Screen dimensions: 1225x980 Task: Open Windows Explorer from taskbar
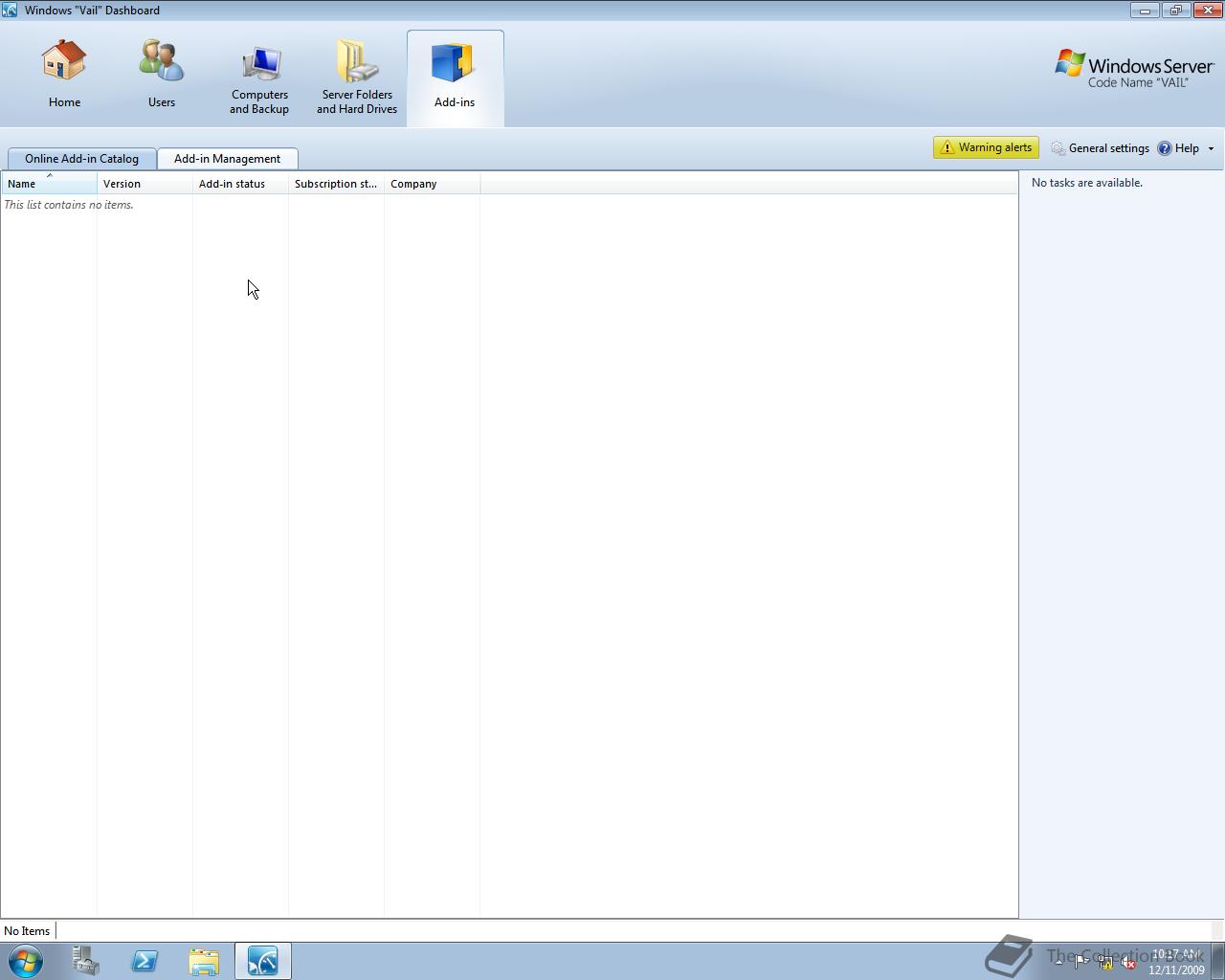204,961
